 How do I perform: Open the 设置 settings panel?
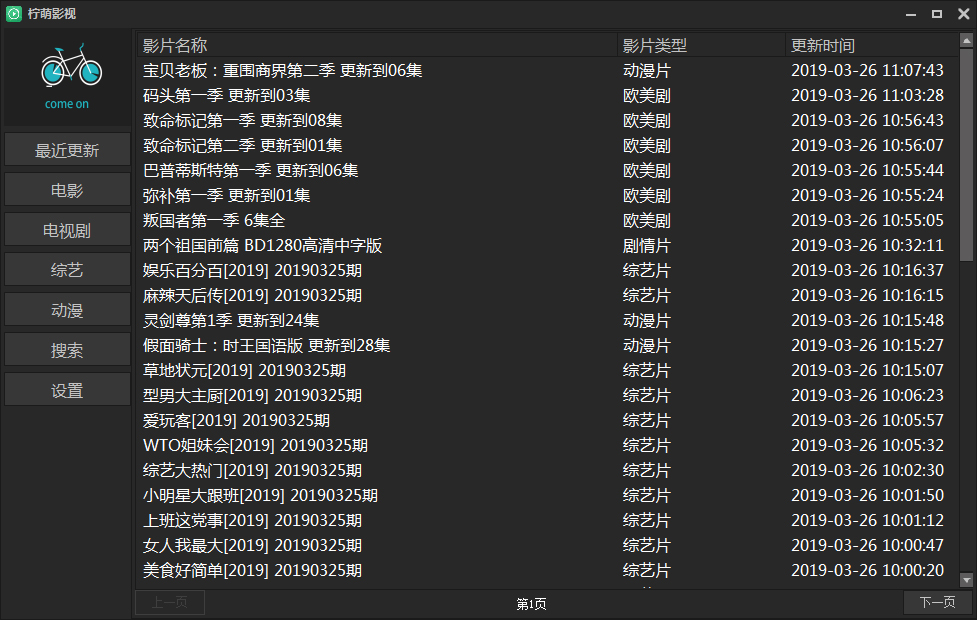[x=66, y=389]
